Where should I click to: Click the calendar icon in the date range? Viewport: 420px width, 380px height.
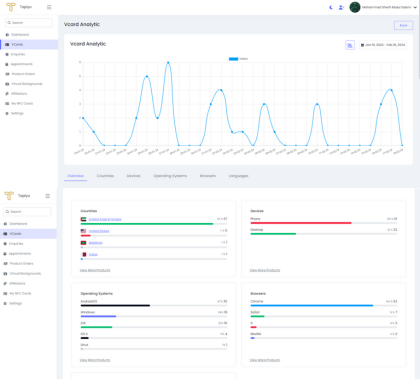(362, 45)
